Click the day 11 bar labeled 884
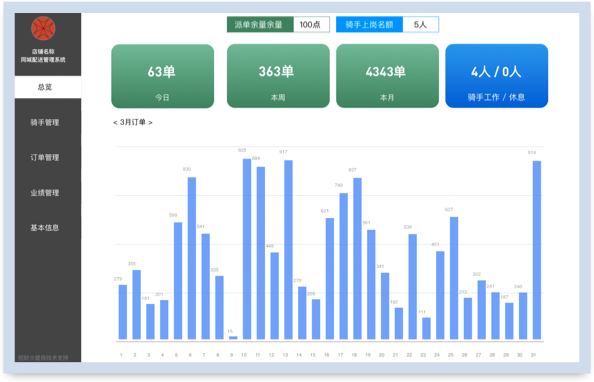The width and height of the screenshot is (594, 382). pyautogui.click(x=261, y=253)
